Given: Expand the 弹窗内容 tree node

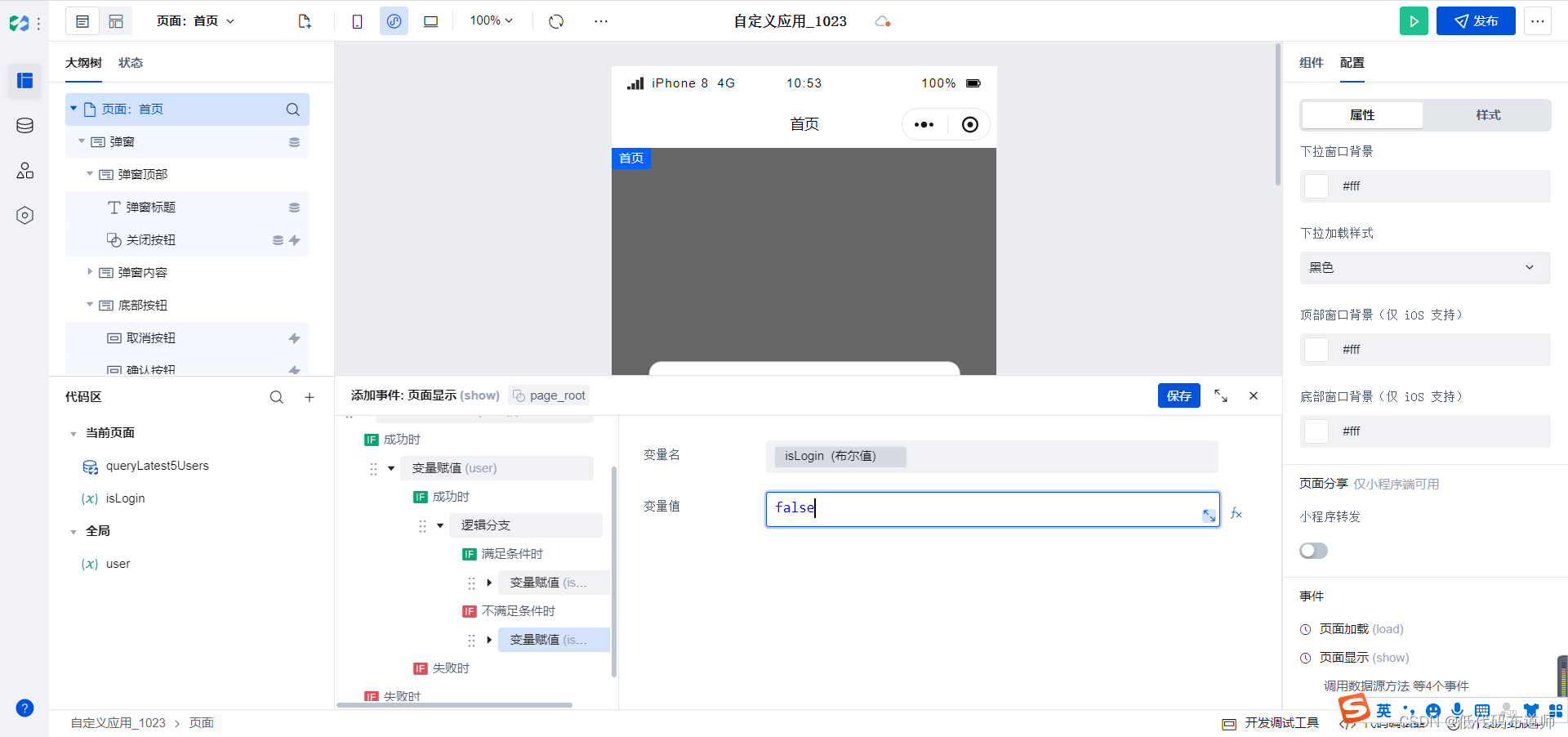Looking at the screenshot, I should (90, 272).
